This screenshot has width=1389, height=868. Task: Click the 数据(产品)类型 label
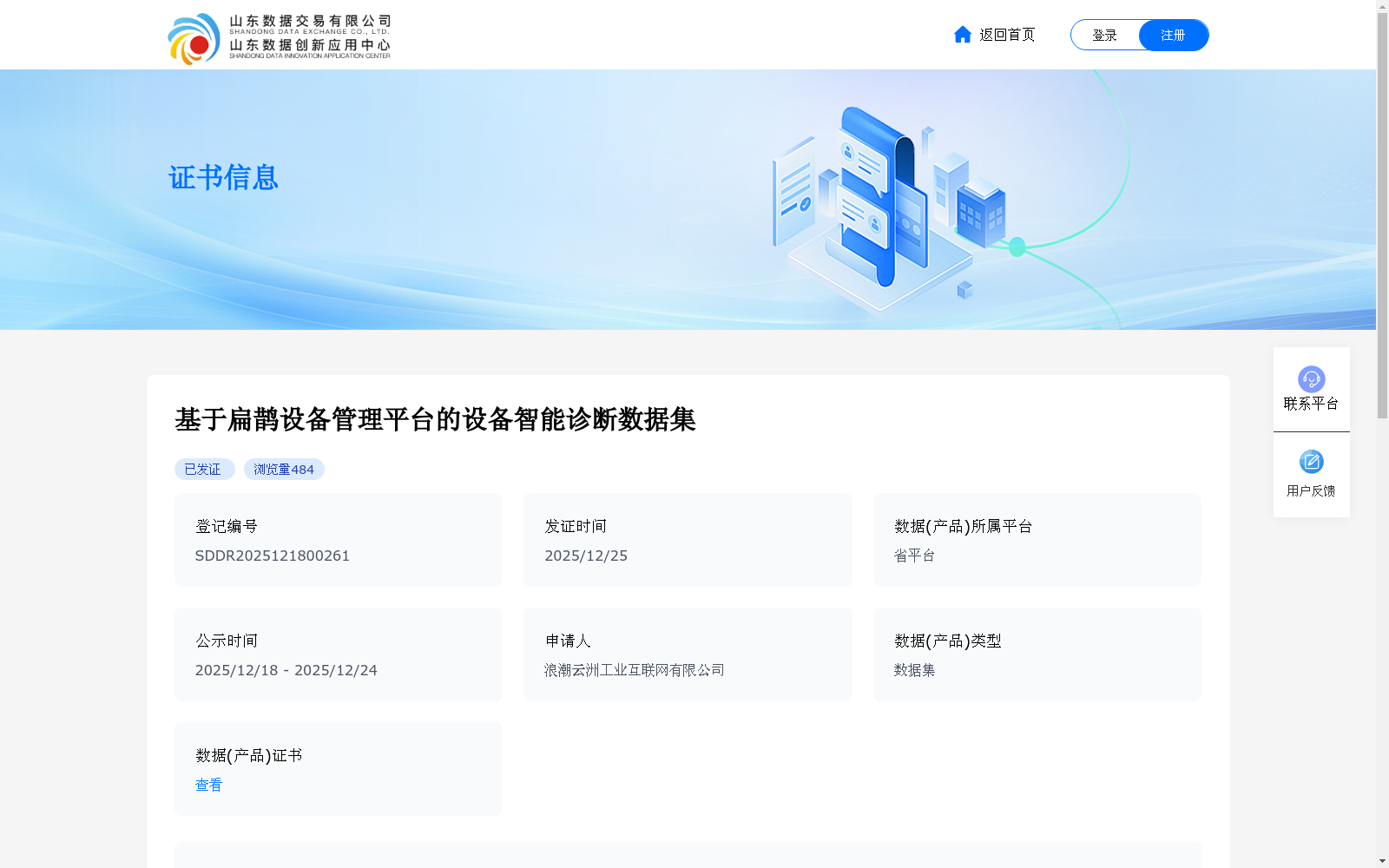(x=947, y=641)
